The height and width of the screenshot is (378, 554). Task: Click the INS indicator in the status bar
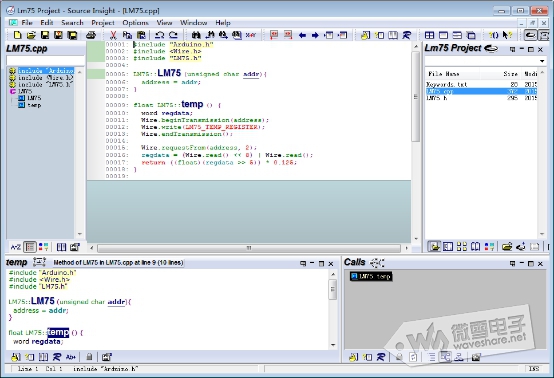(x=534, y=368)
